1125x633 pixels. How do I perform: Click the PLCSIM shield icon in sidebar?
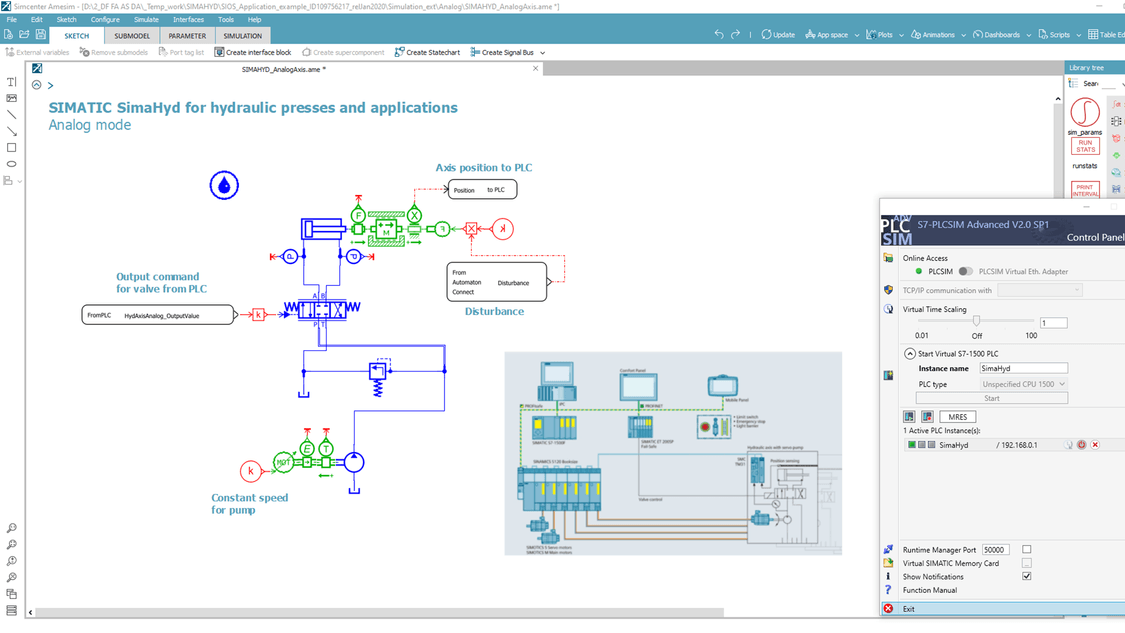888,290
